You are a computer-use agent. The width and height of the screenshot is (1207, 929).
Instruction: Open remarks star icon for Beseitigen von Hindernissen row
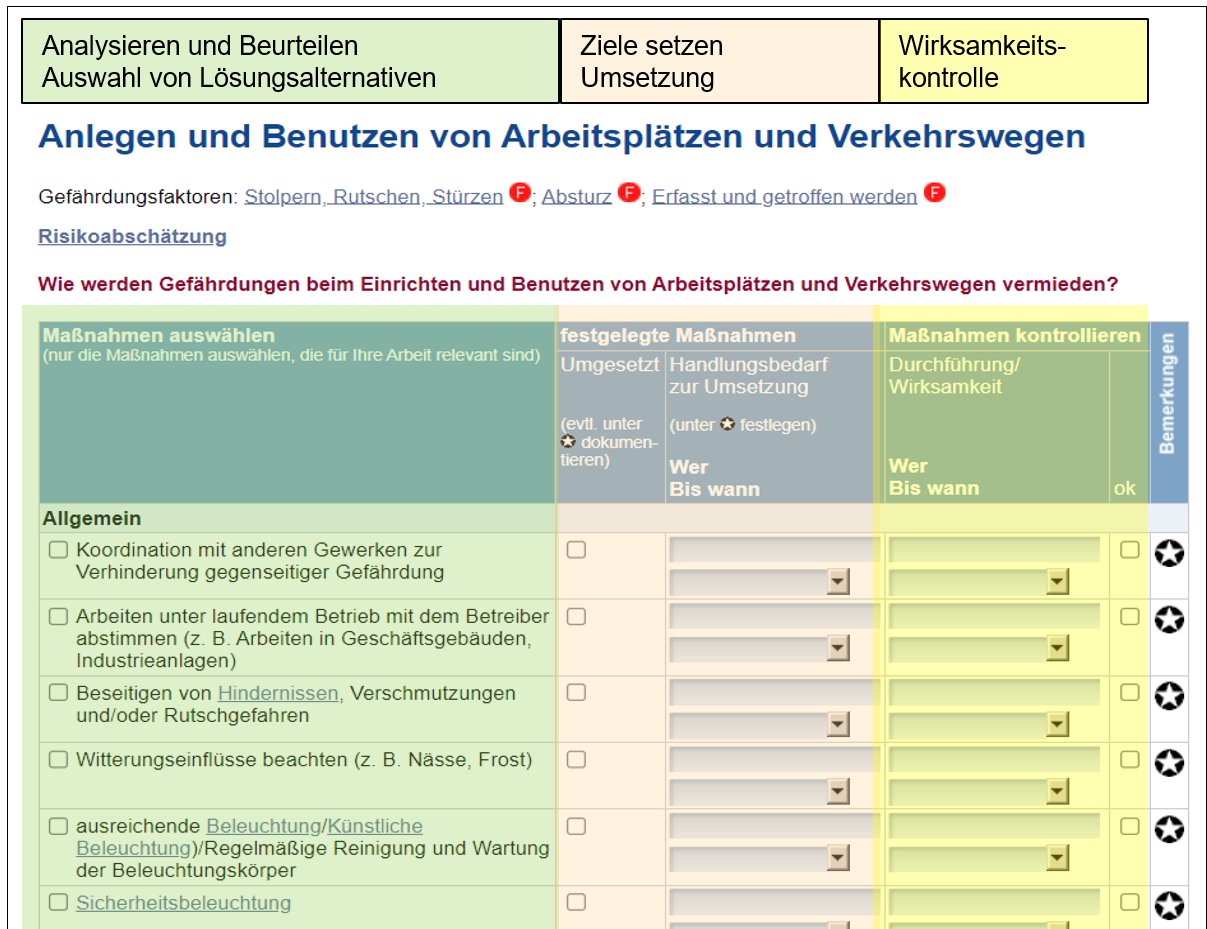click(1169, 697)
